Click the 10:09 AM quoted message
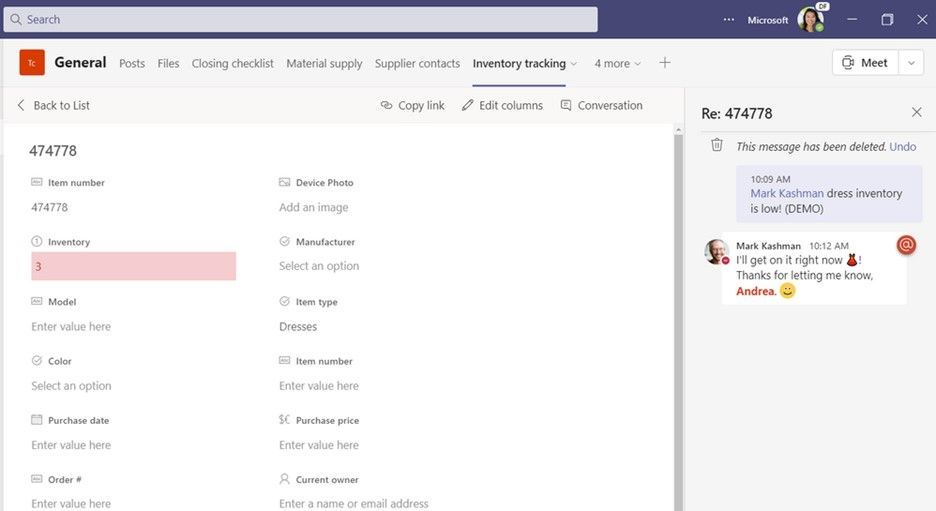 click(x=829, y=193)
